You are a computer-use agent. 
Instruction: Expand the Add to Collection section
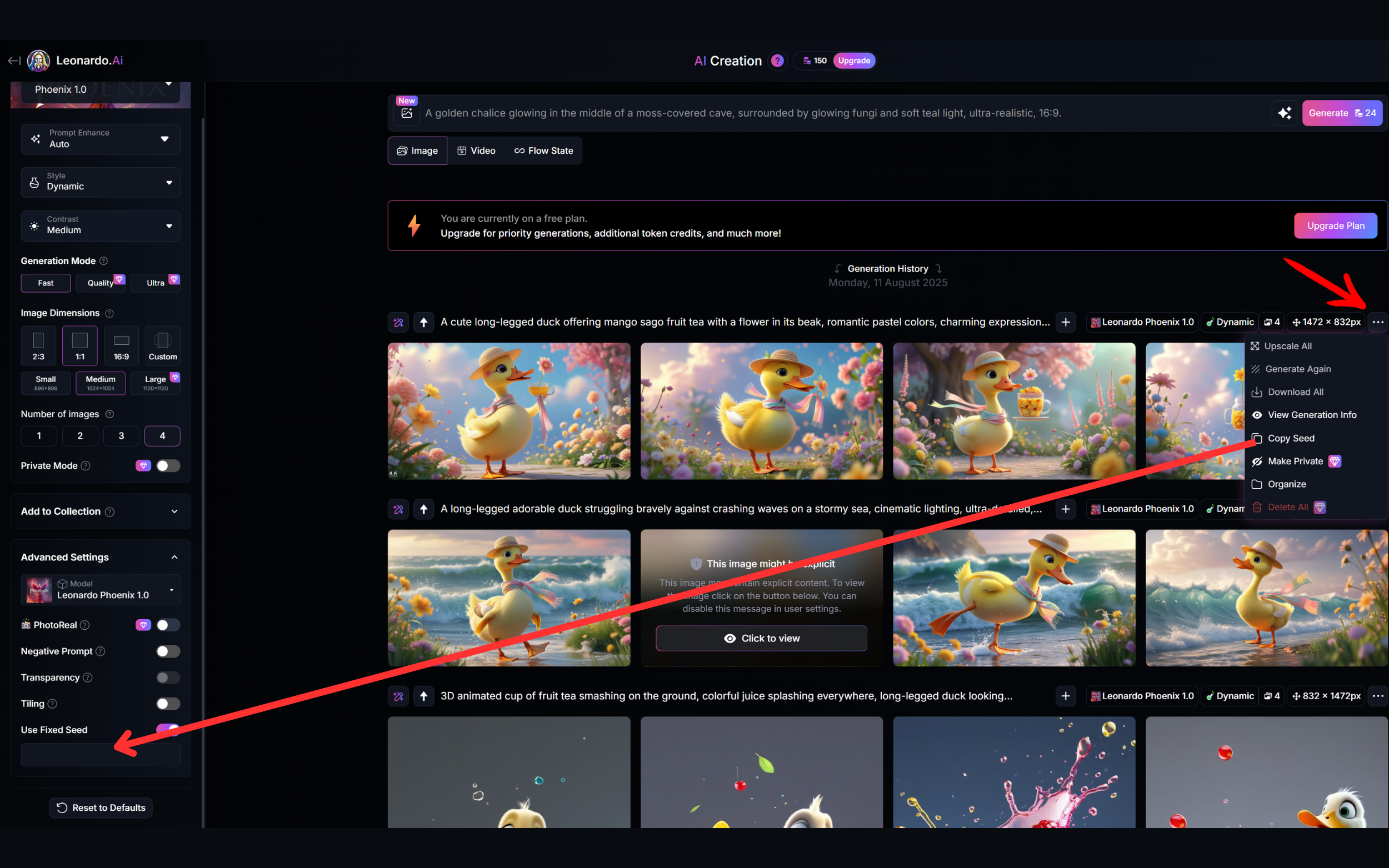pos(101,511)
